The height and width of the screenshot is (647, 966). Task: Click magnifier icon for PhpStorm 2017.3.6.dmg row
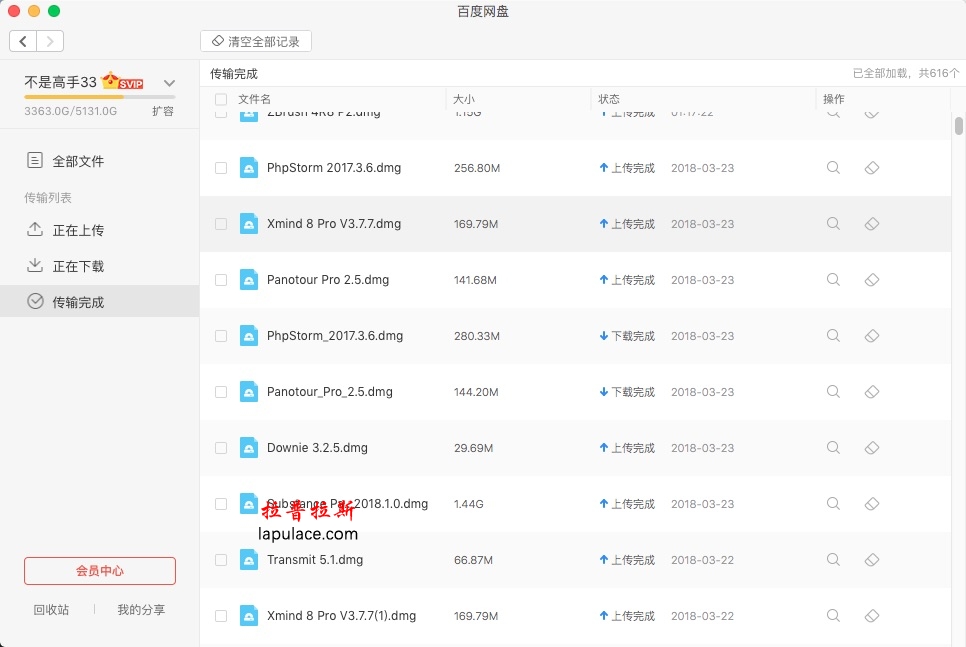[832, 168]
